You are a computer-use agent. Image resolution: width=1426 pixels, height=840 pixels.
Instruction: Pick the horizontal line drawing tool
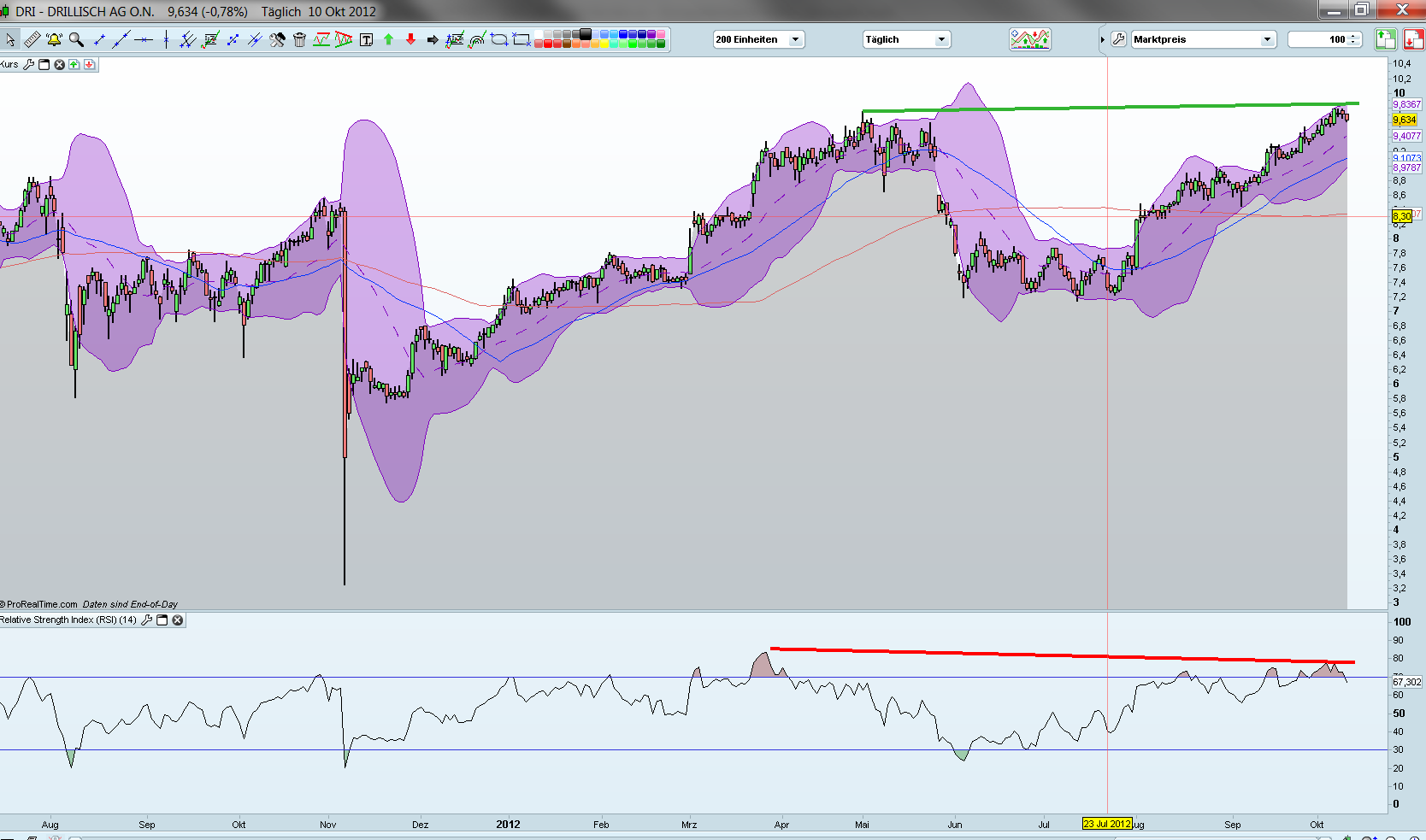pos(144,39)
